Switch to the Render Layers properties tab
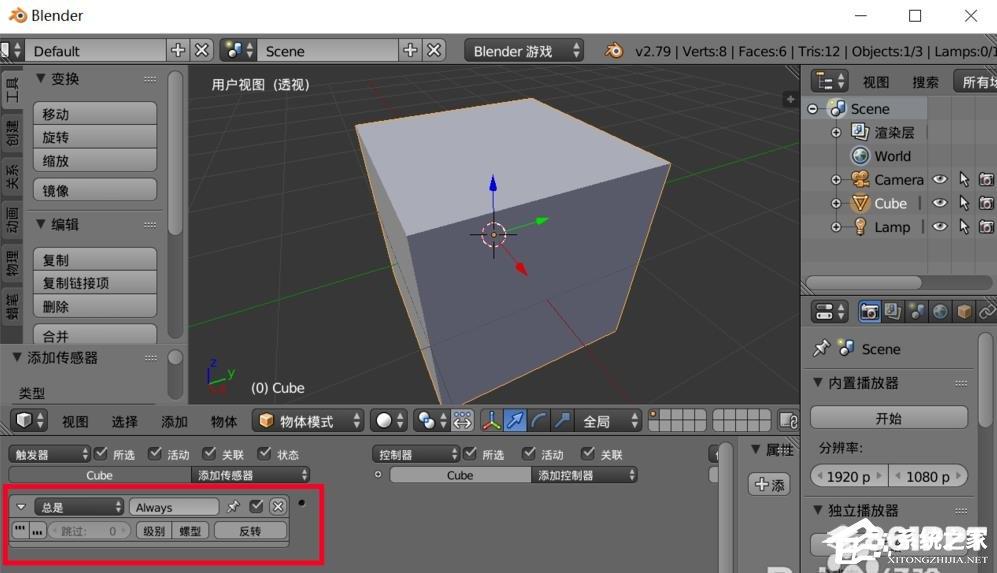This screenshot has height=573, width=997. pyautogui.click(x=893, y=312)
